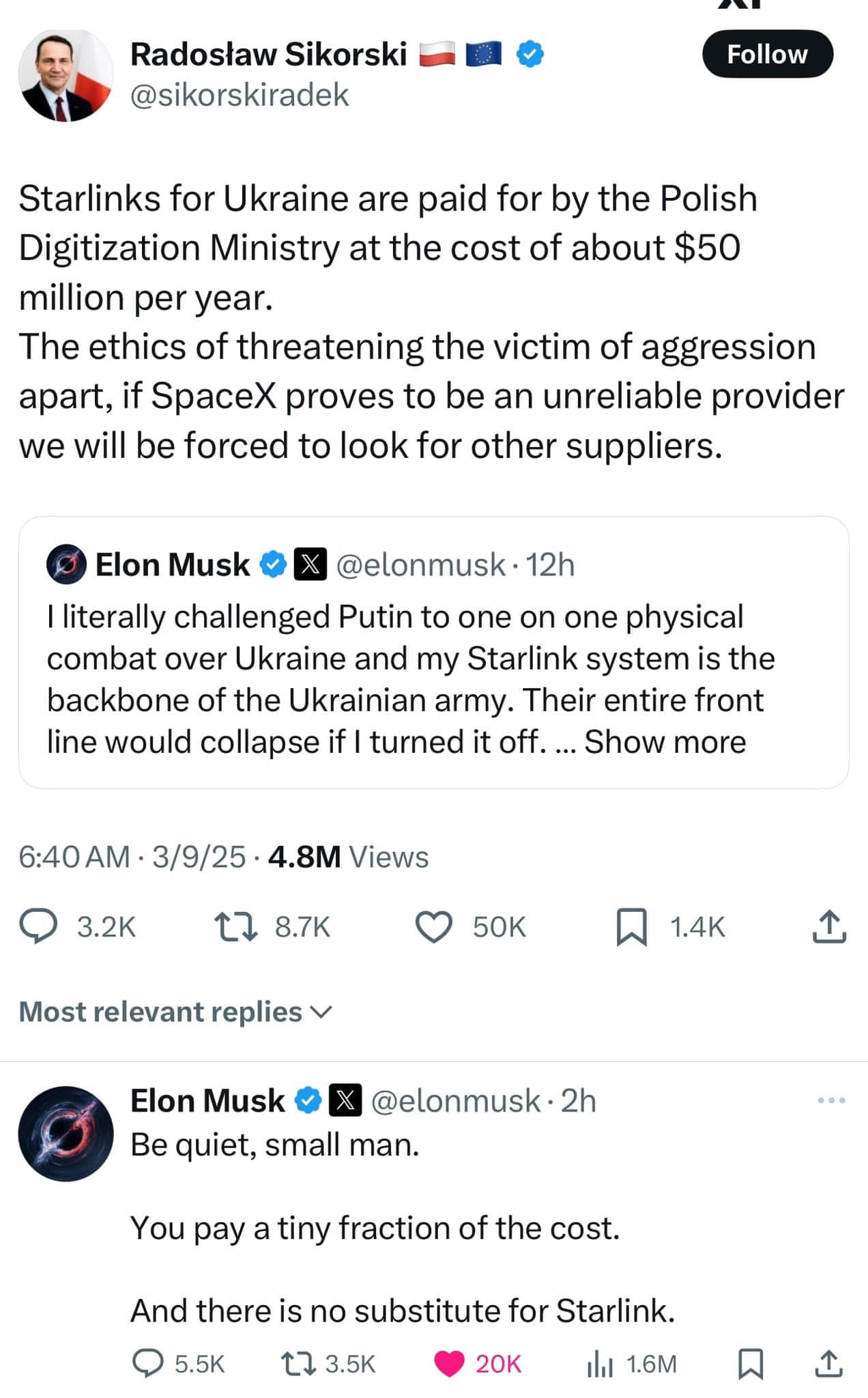
Task: Open more options on Musk's reply
Action: [x=831, y=1100]
